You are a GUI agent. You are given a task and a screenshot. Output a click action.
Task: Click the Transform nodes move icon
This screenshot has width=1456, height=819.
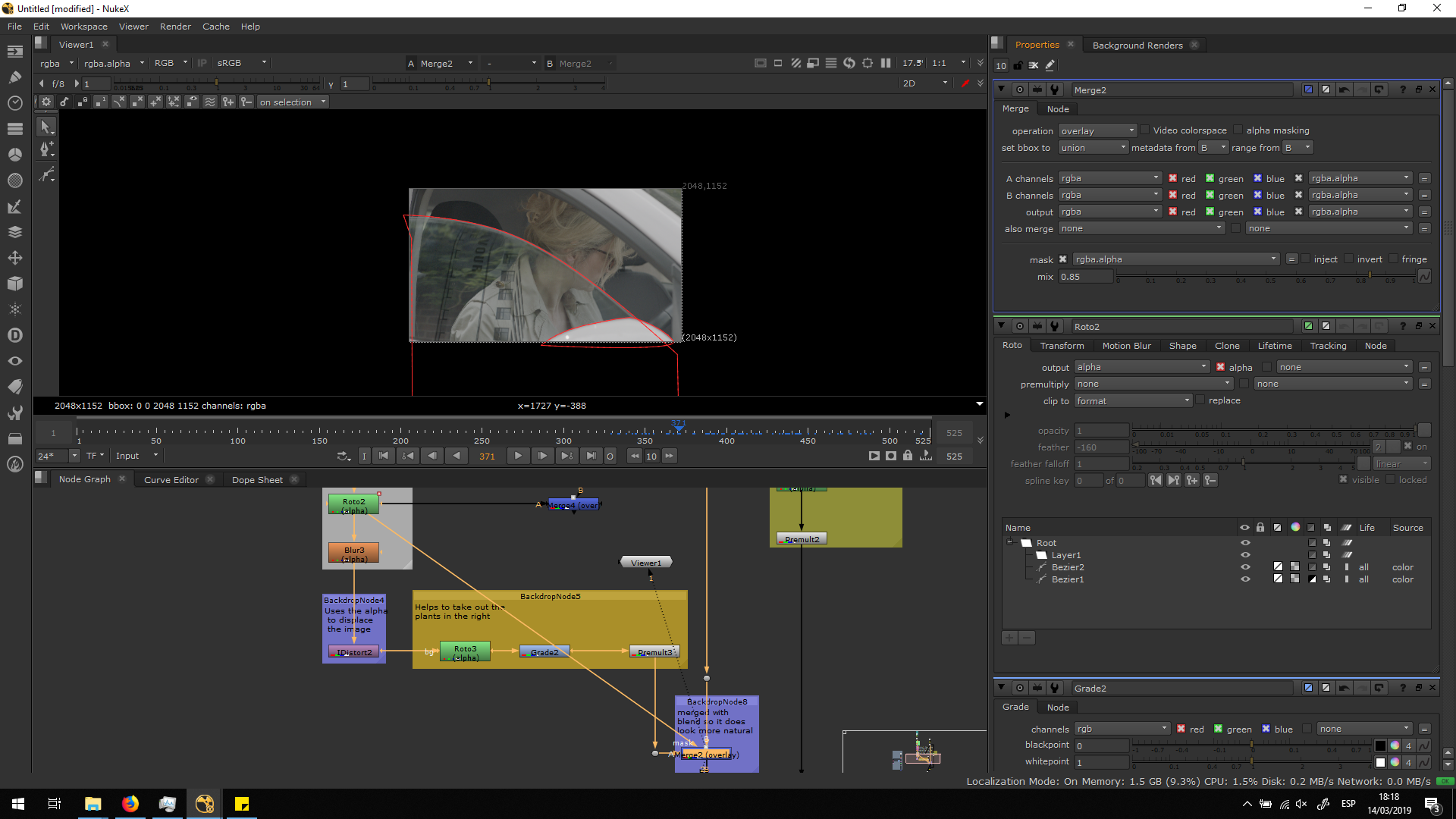coord(14,258)
